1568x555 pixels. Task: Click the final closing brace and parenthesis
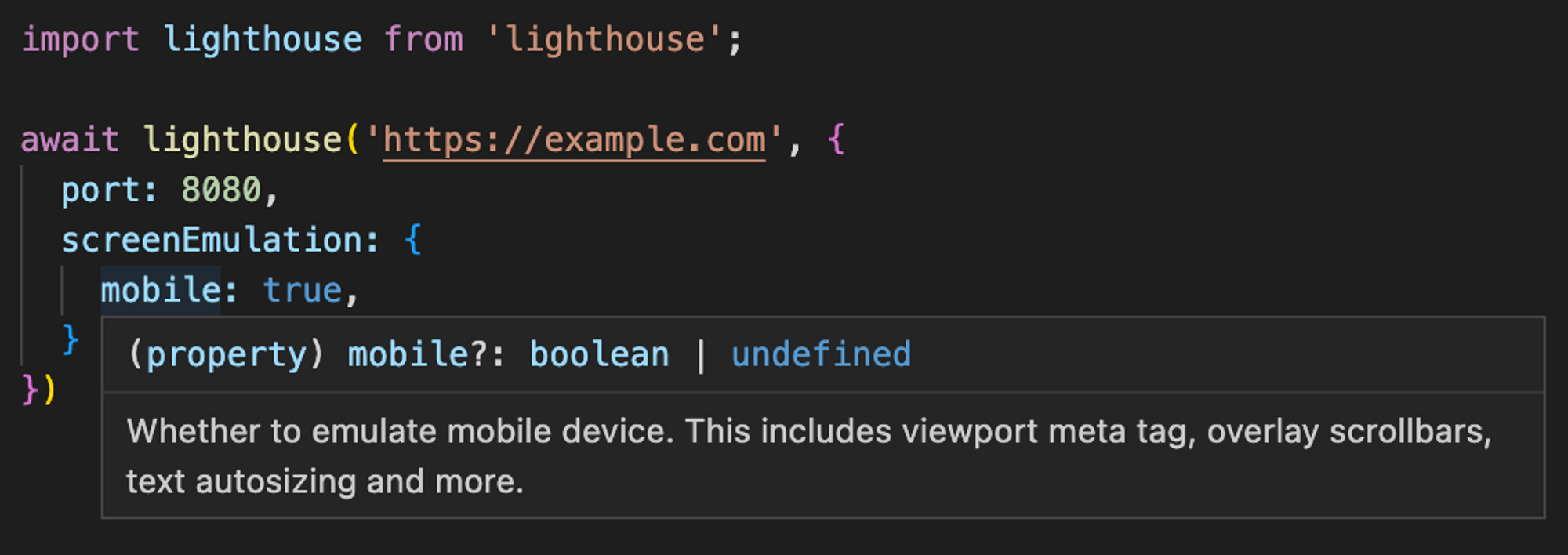[39, 390]
